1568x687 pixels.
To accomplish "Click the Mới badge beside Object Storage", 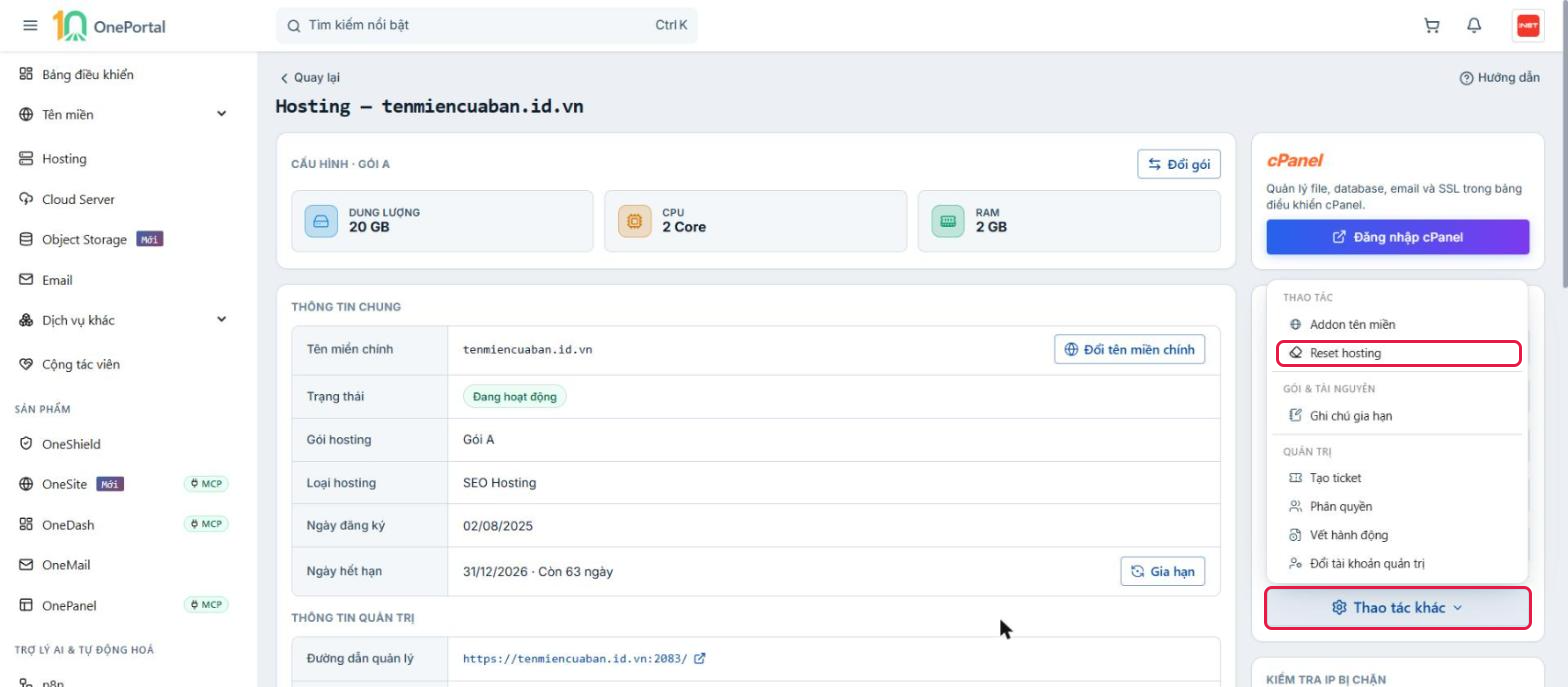I will pos(149,240).
